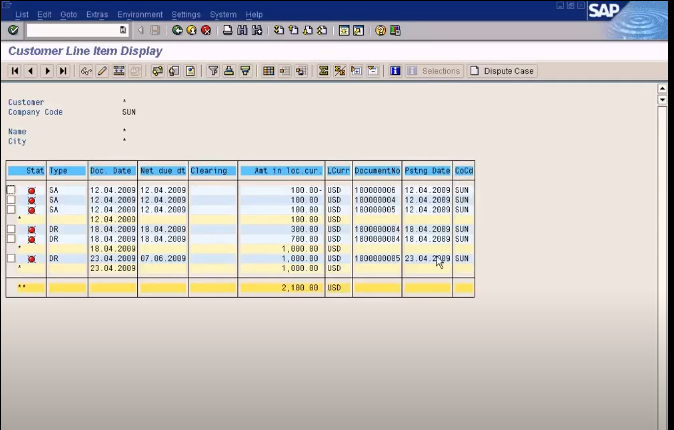Tick checkbox for the 700.00 DR row

[11, 239]
